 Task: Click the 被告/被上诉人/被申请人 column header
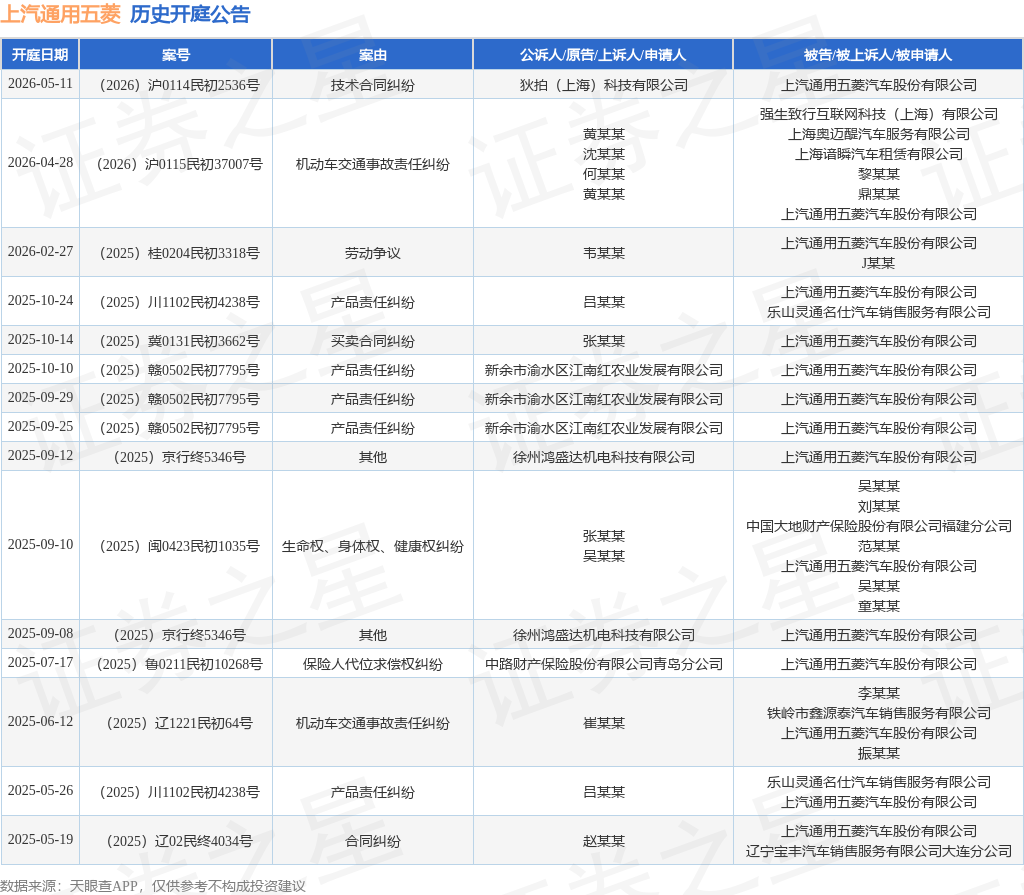pyautogui.click(x=878, y=55)
